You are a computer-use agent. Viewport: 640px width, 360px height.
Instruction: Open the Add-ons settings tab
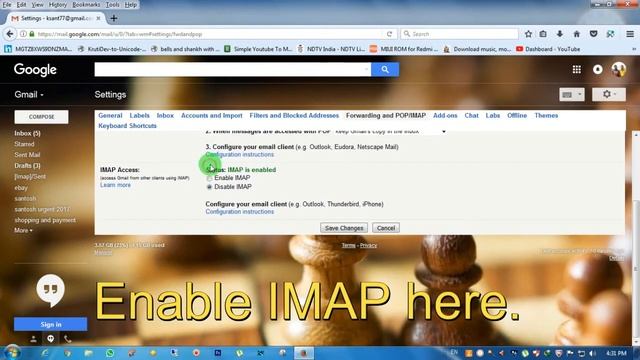click(x=445, y=116)
